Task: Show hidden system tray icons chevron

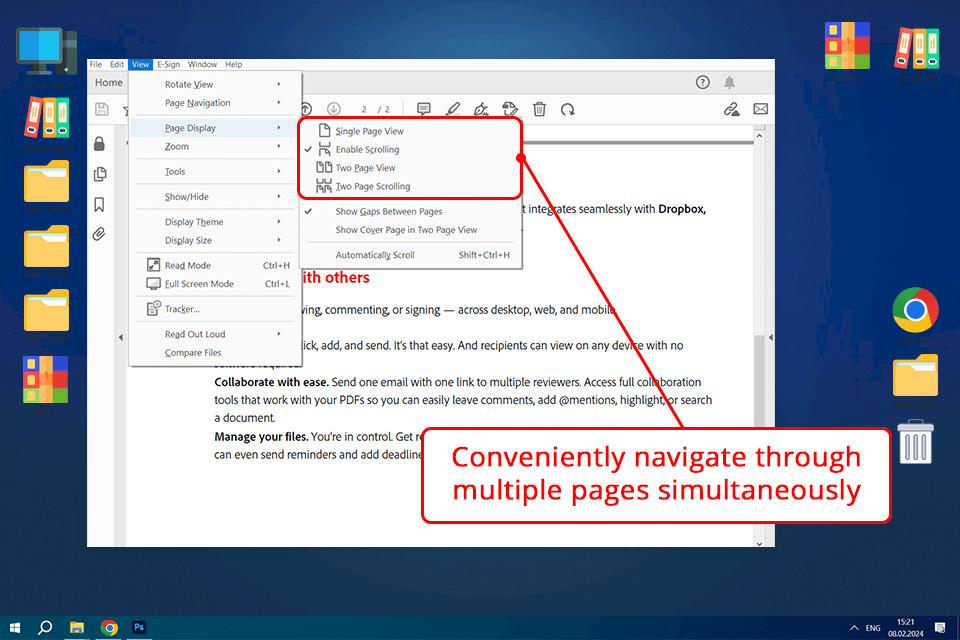Action: [853, 628]
